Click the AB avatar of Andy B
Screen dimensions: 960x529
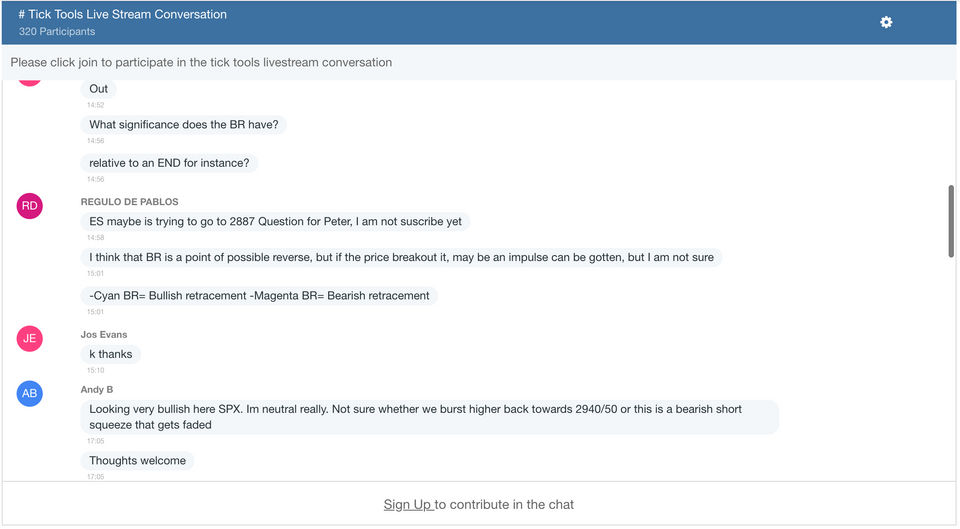click(30, 393)
